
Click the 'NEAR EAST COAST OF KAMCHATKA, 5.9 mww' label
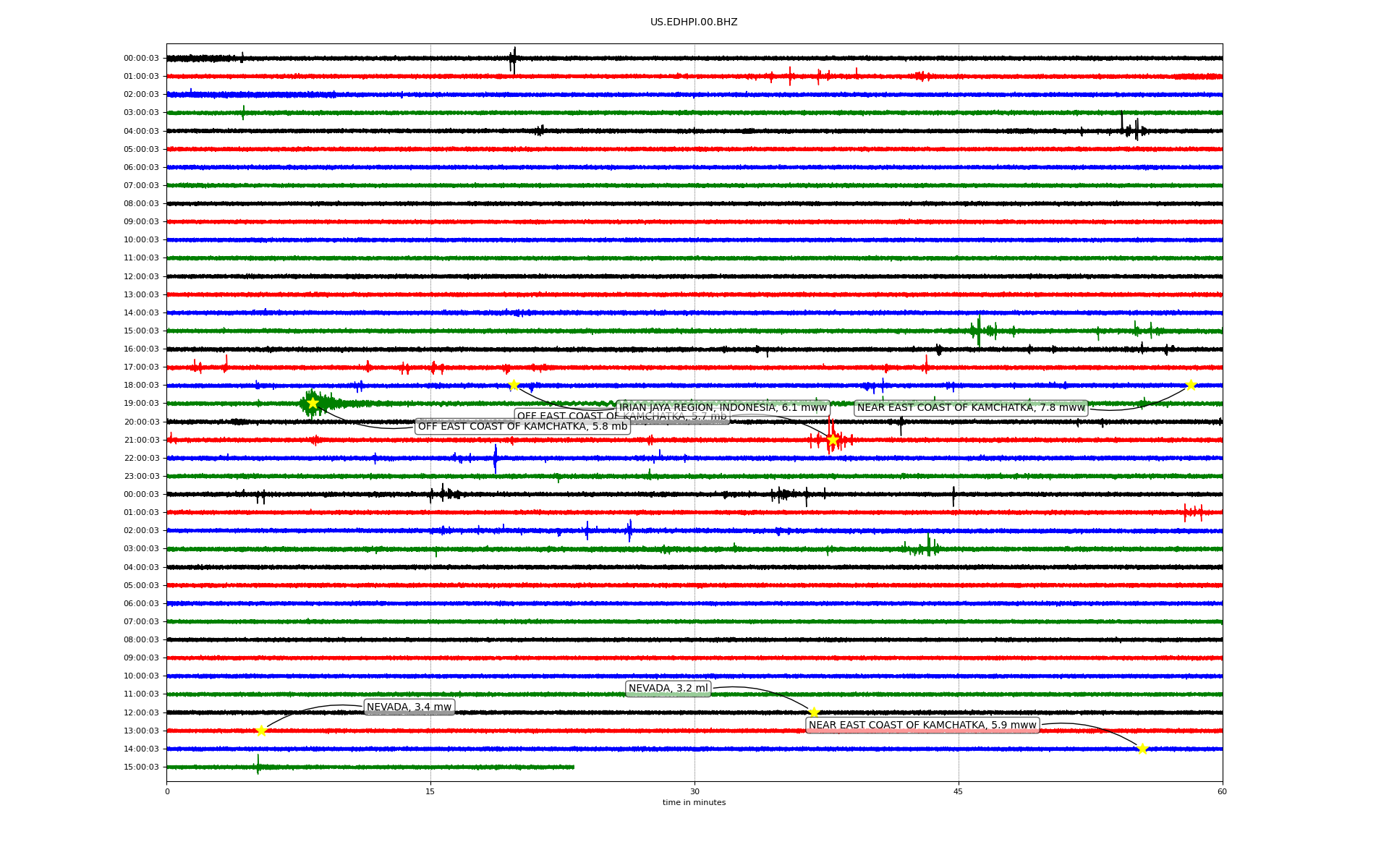[x=922, y=726]
